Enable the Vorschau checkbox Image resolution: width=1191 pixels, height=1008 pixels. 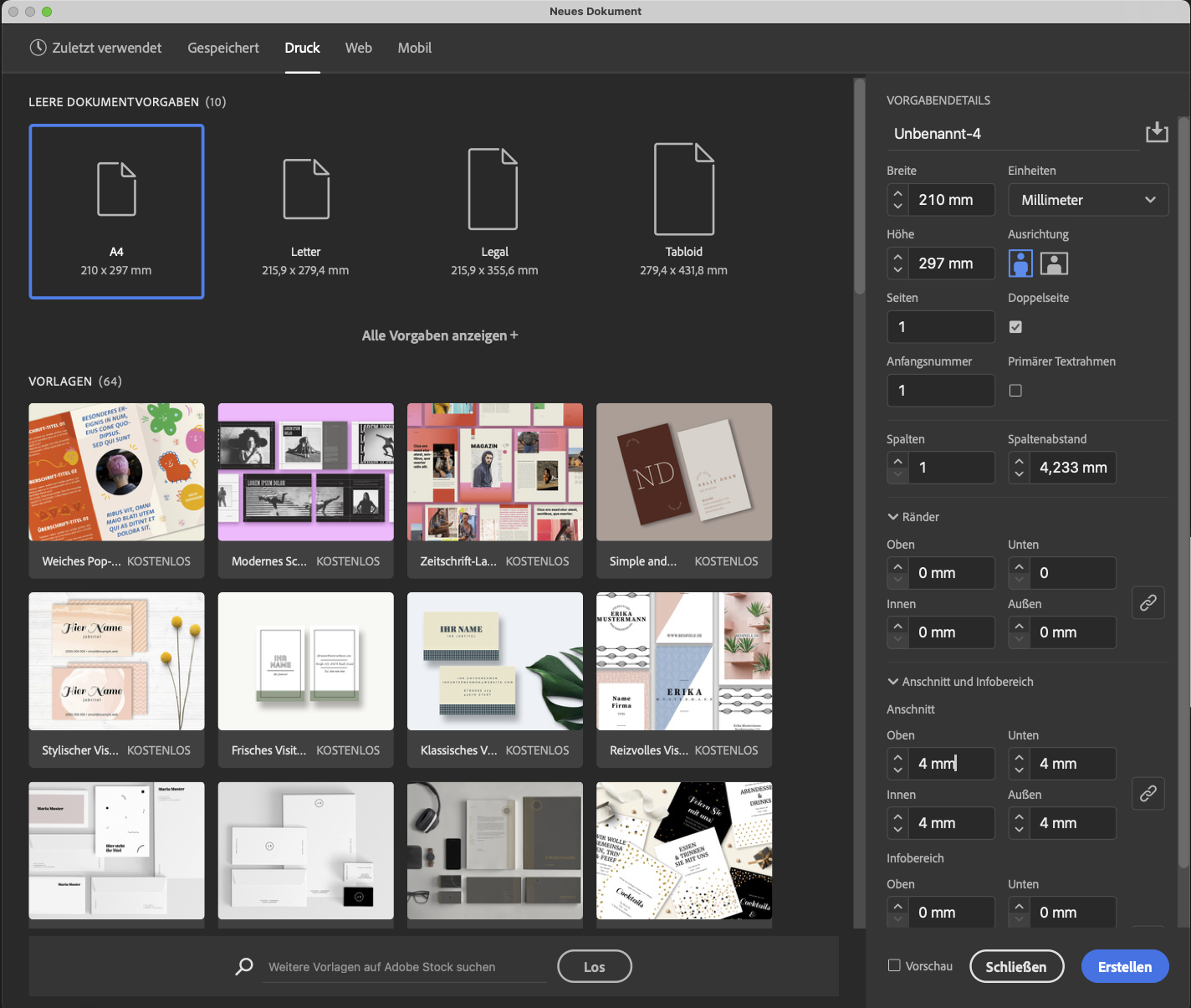pyautogui.click(x=894, y=965)
